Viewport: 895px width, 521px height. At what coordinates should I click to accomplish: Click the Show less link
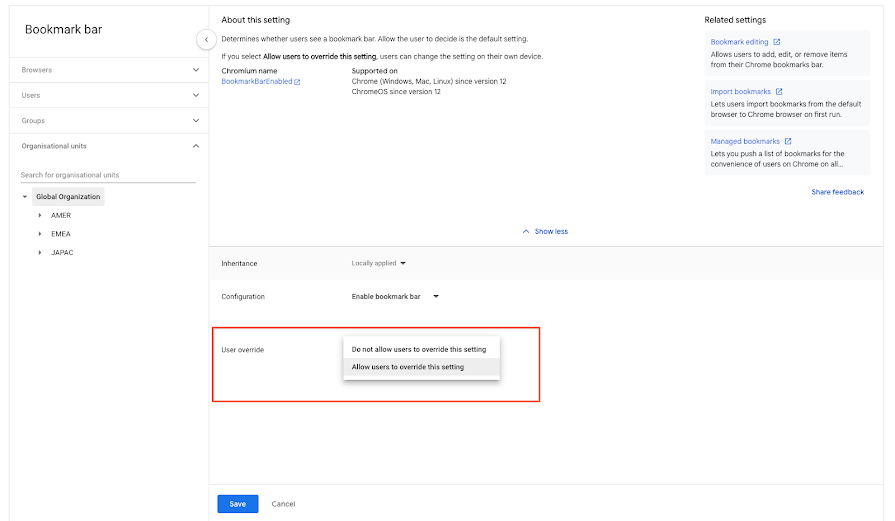pyautogui.click(x=551, y=231)
